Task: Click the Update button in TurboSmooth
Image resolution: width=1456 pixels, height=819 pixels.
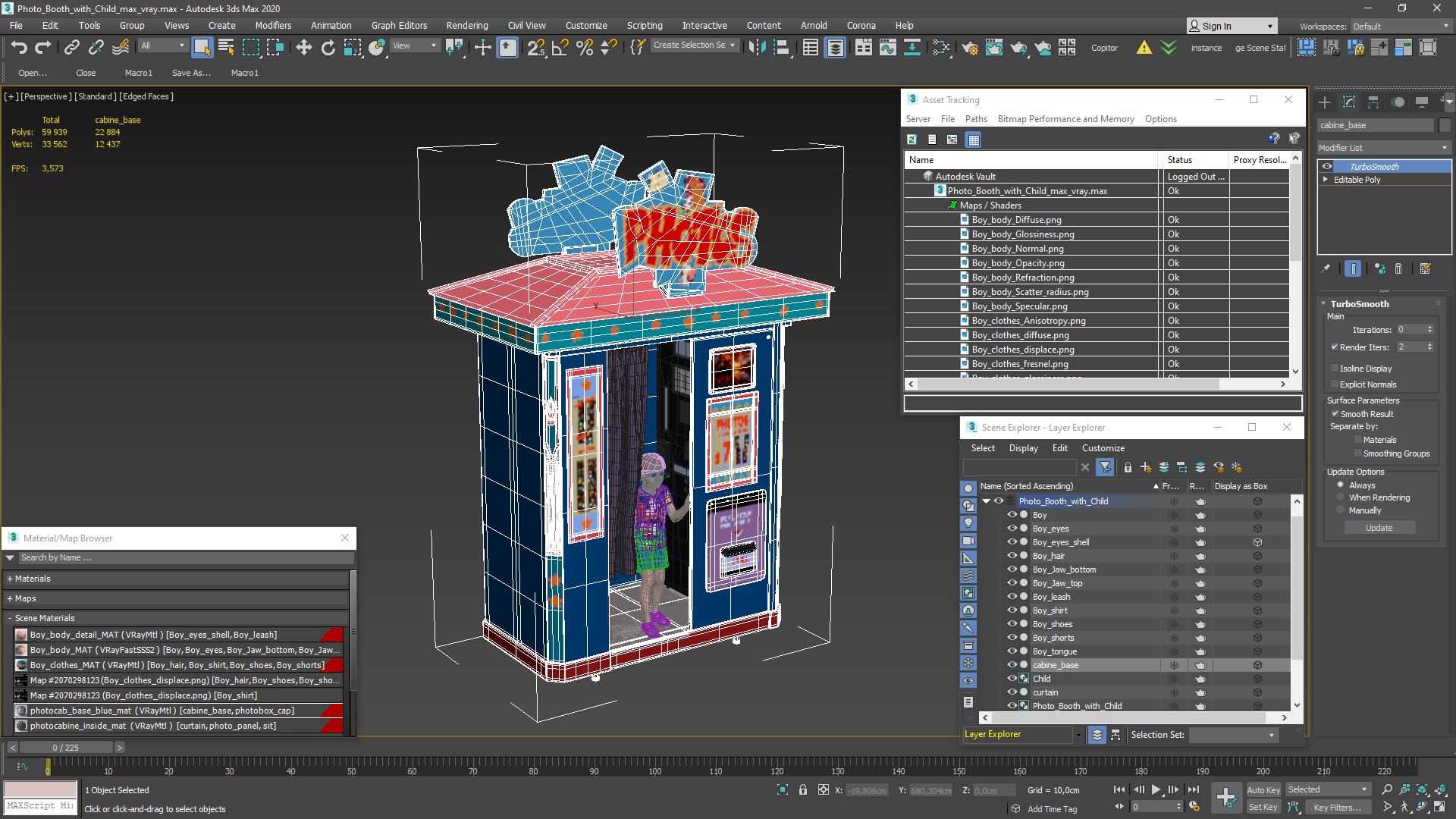Action: point(1379,528)
